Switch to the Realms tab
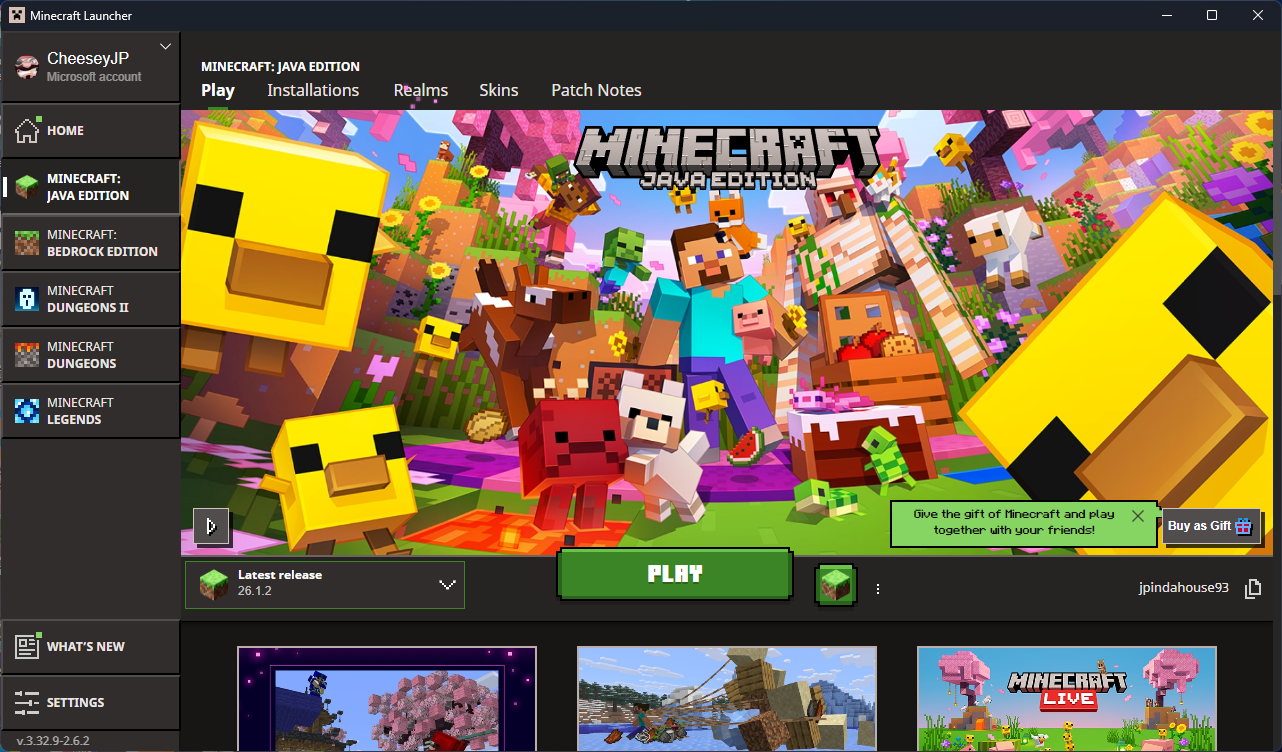The height and width of the screenshot is (752, 1282). [x=421, y=90]
